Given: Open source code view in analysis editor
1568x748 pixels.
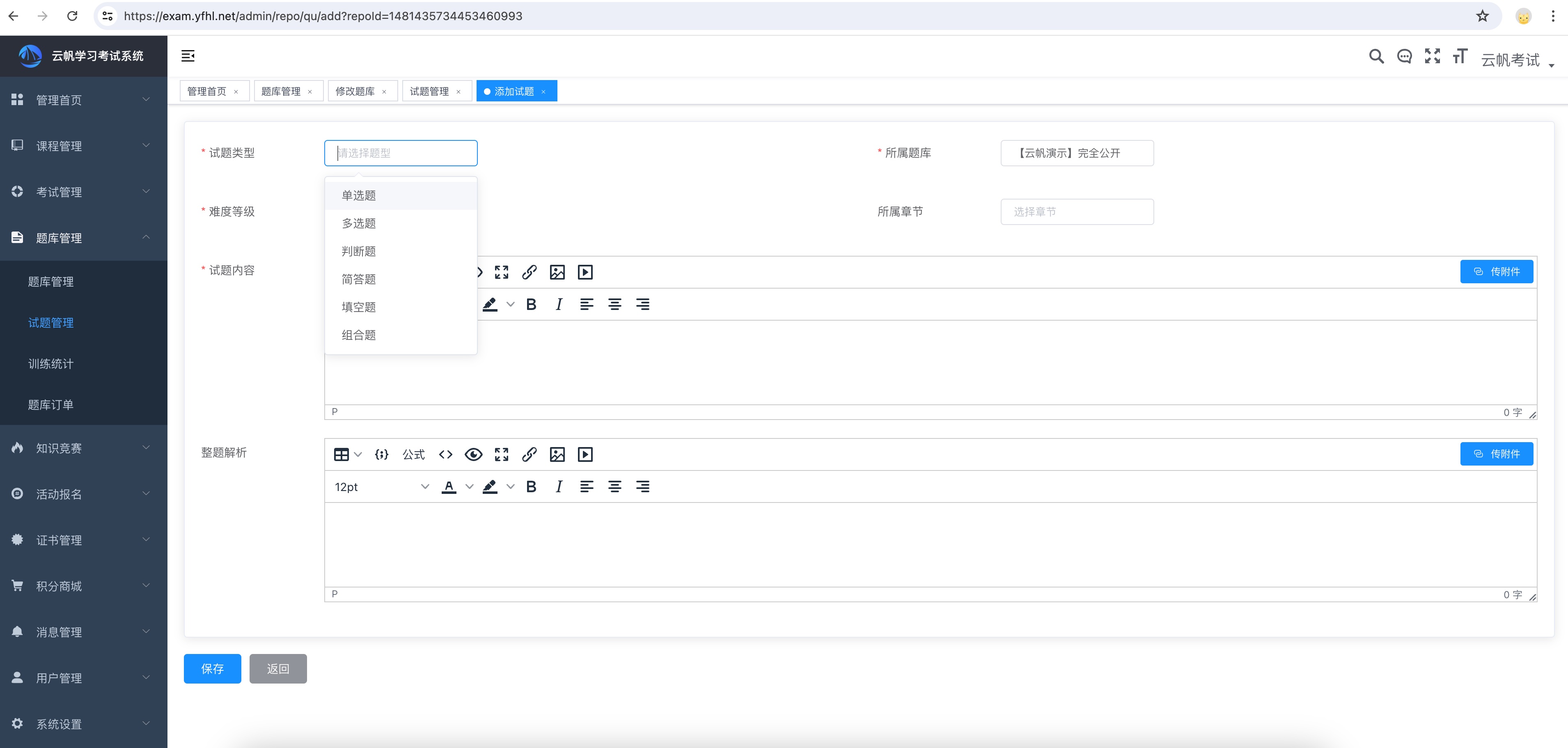Looking at the screenshot, I should click(x=445, y=454).
